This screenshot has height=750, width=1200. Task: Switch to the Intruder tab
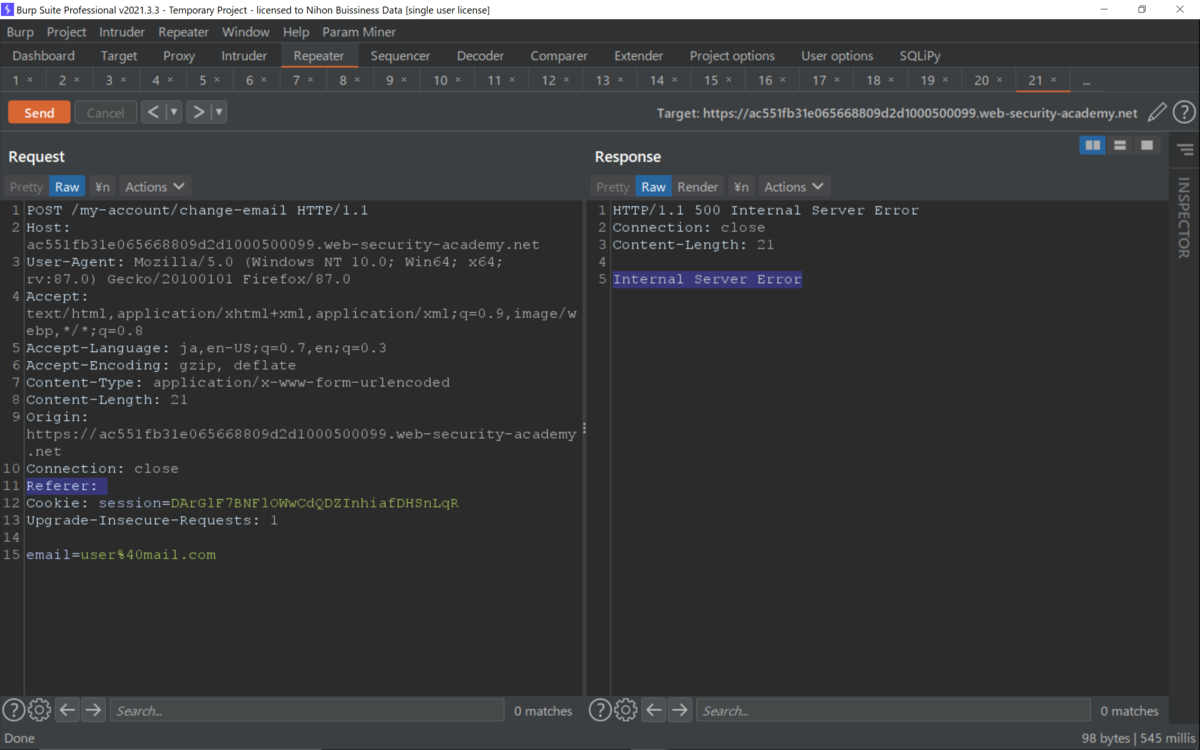tap(244, 56)
